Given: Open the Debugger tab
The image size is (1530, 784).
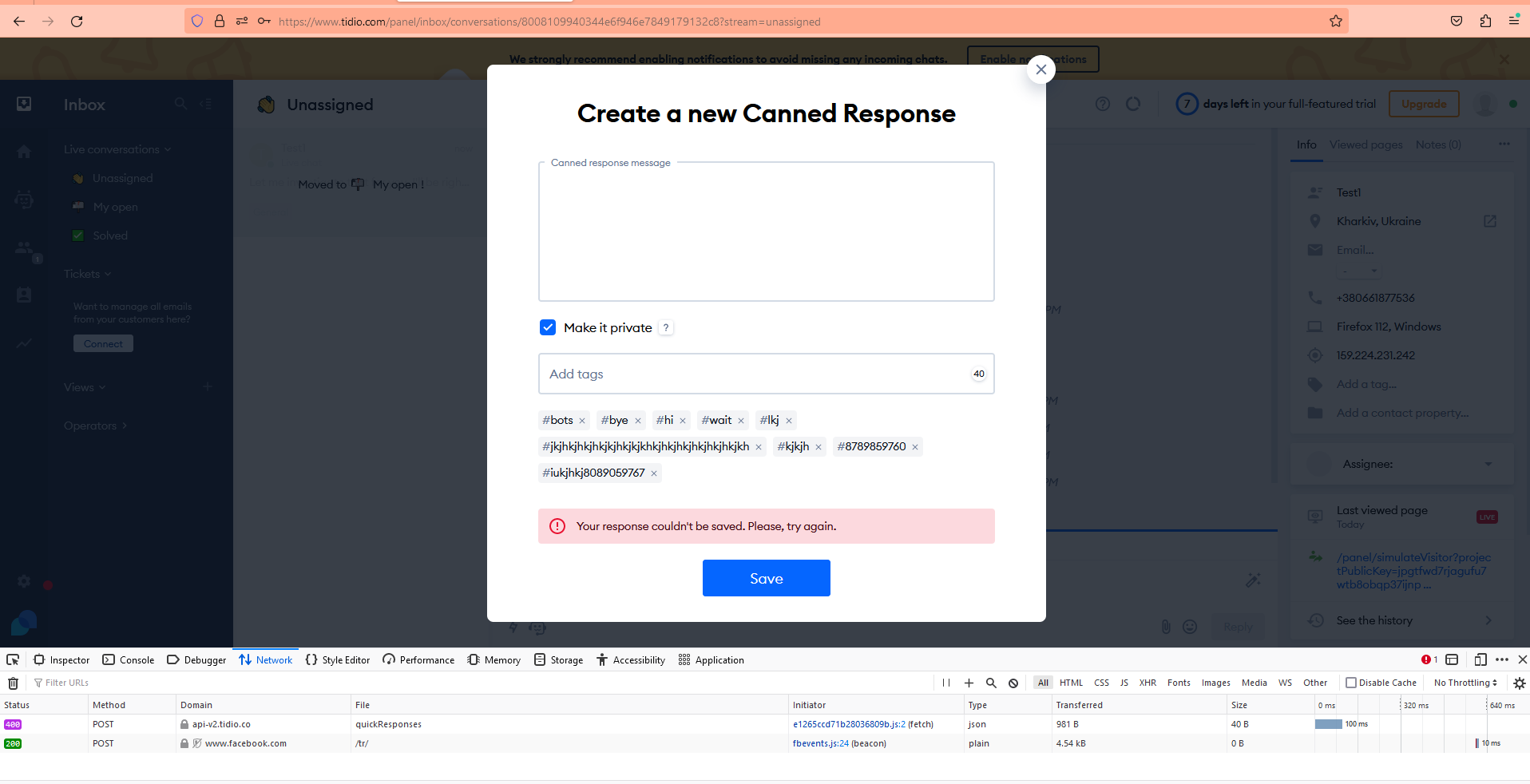Looking at the screenshot, I should (196, 659).
